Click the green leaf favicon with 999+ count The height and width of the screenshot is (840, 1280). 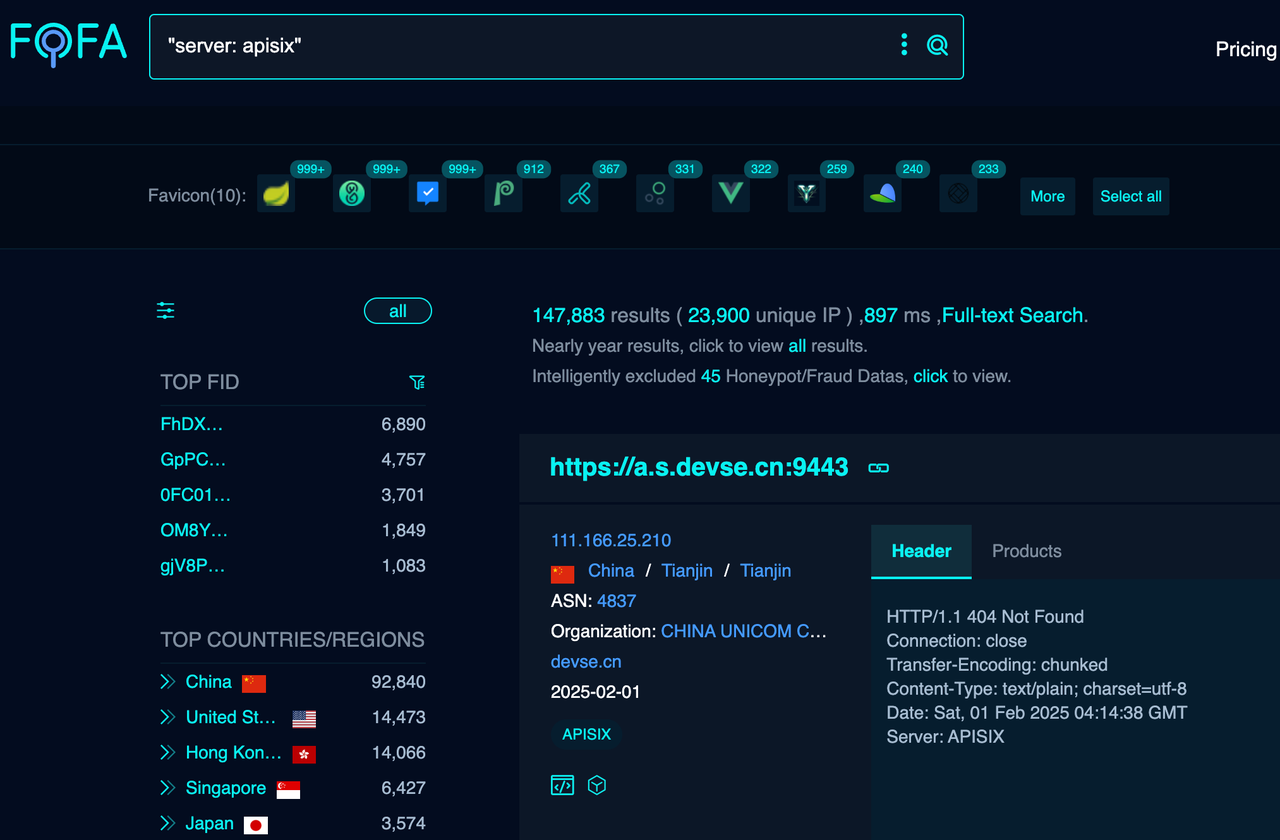click(x=276, y=192)
